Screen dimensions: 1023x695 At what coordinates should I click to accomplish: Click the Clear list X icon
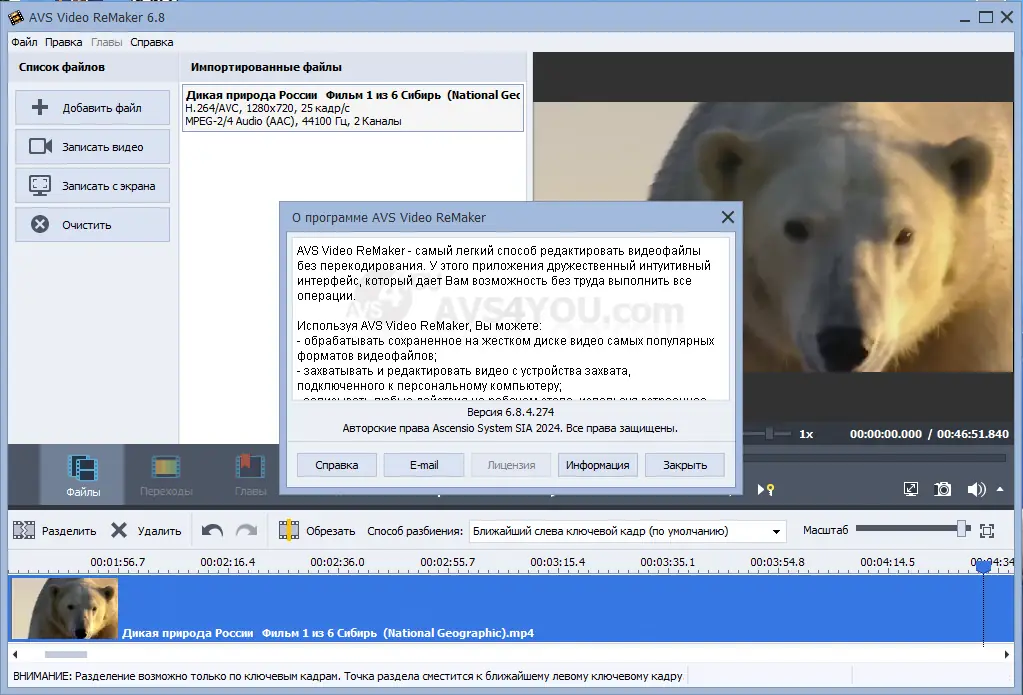(40, 224)
